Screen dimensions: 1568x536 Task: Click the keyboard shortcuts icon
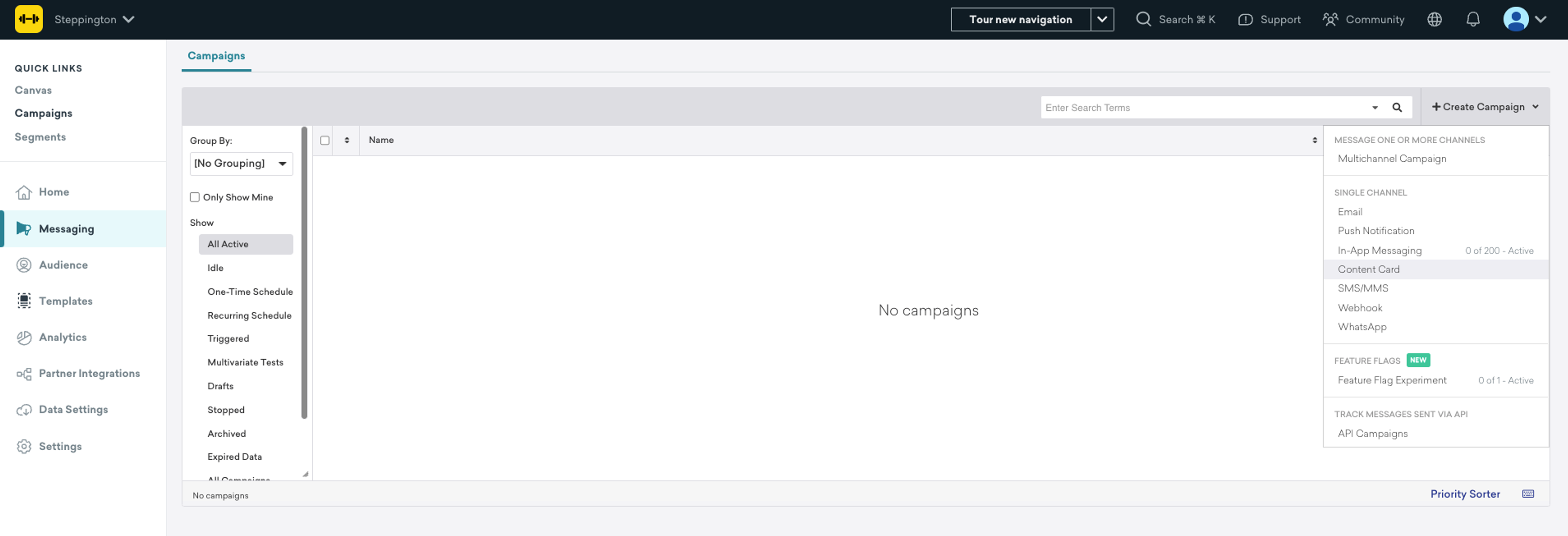[1528, 494]
